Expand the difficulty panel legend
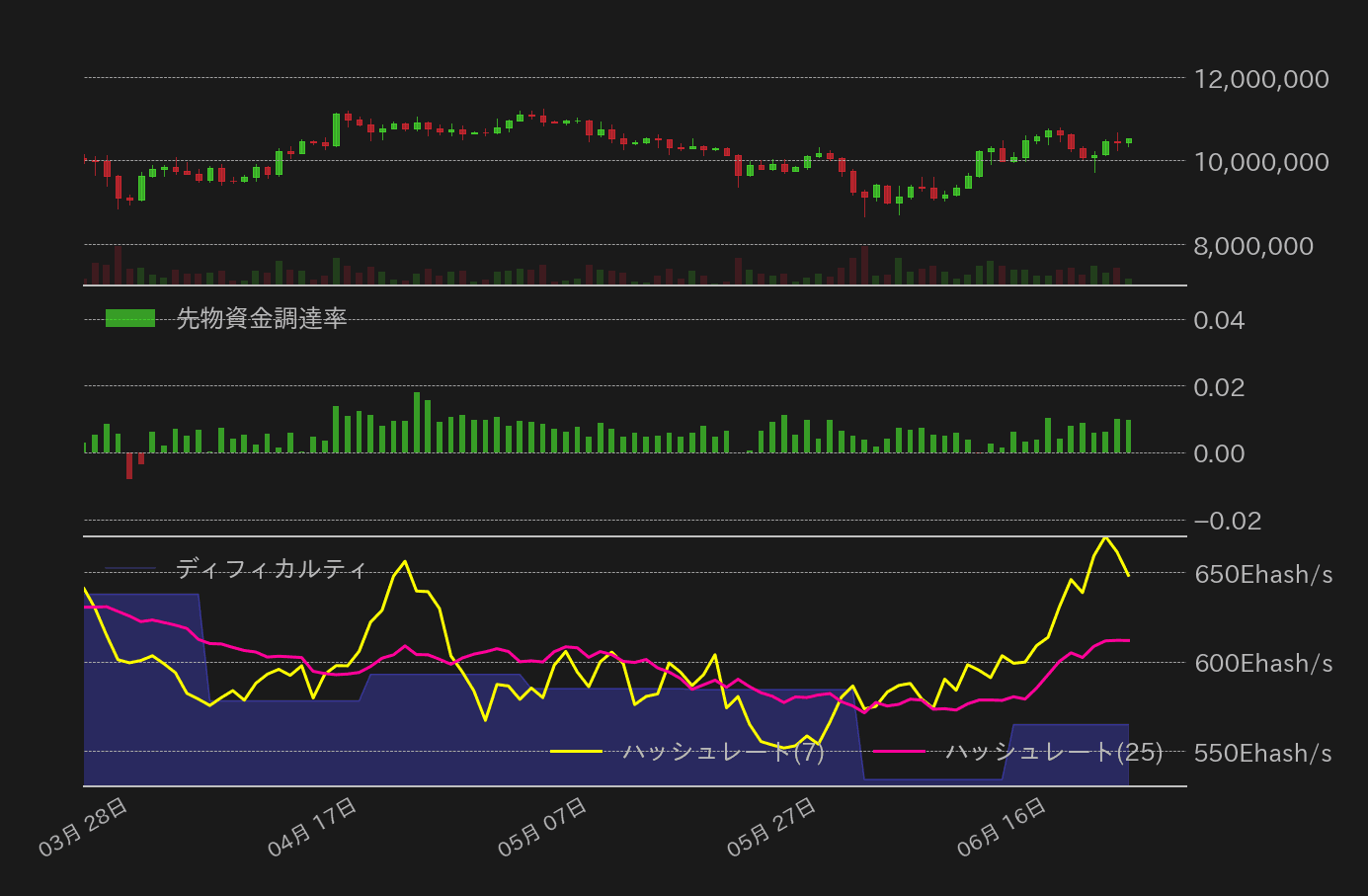 pyautogui.click(x=269, y=568)
